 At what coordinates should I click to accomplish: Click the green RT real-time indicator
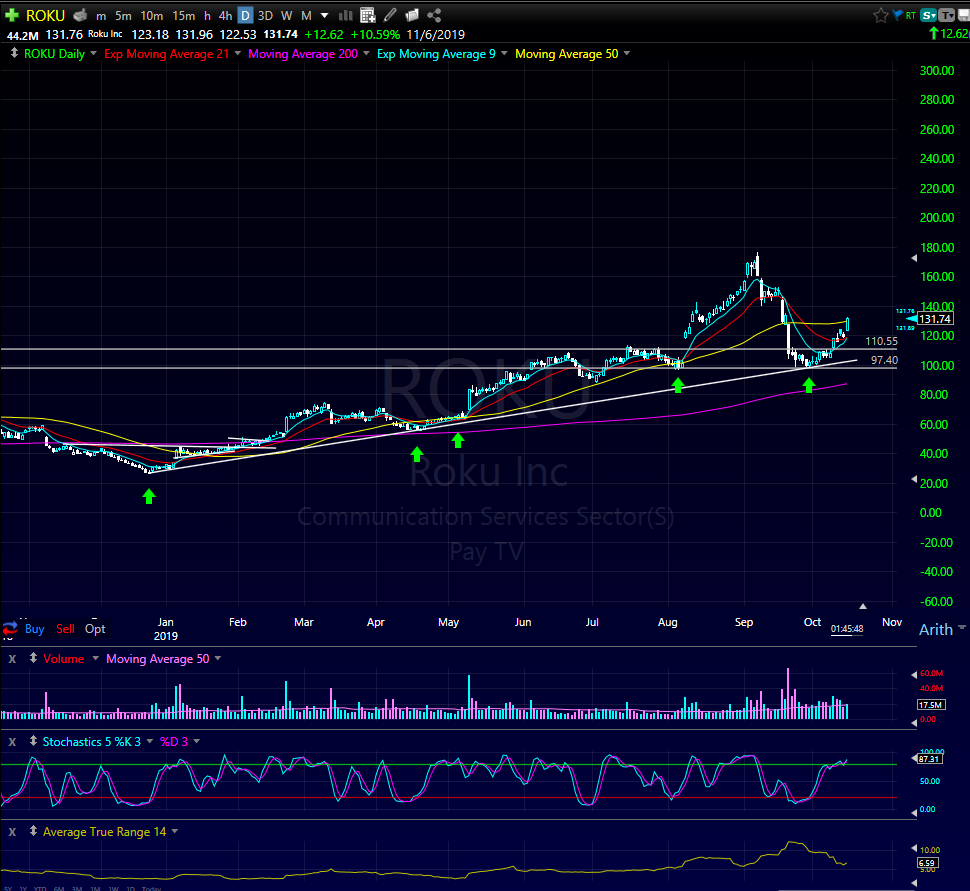[911, 16]
